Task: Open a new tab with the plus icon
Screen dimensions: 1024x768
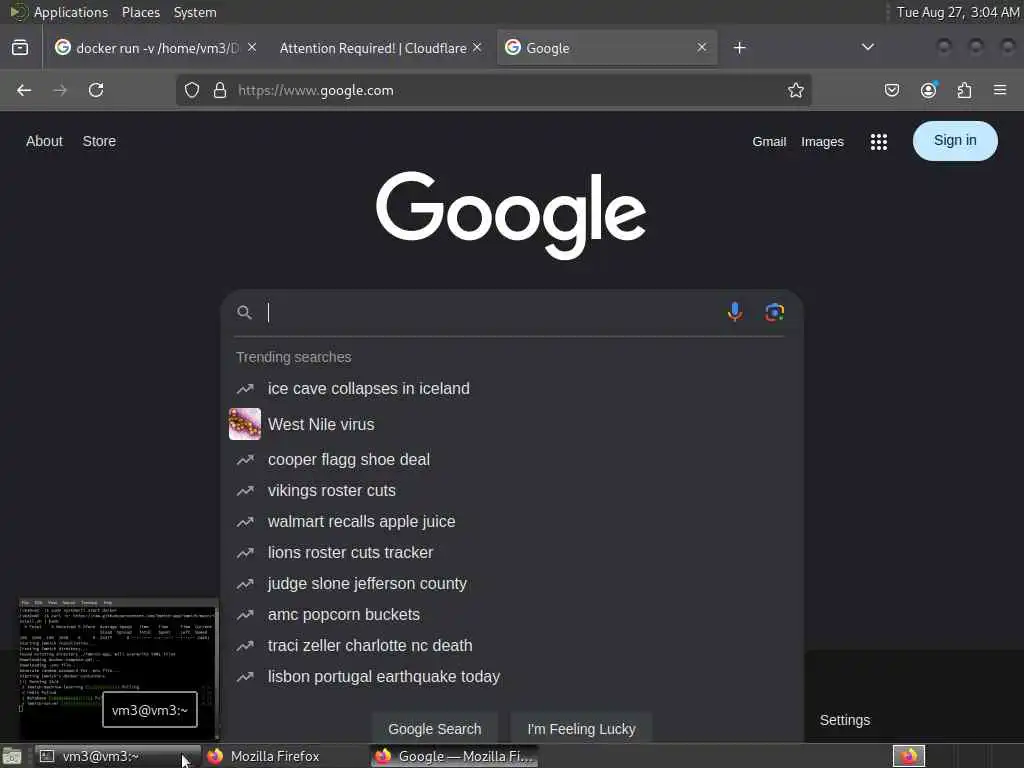Action: (x=739, y=48)
